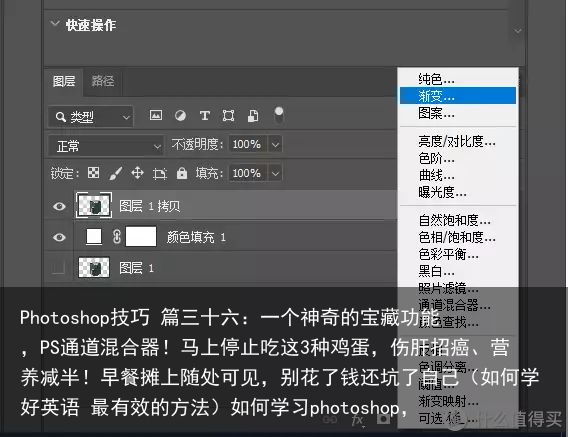This screenshot has height=437, width=568.
Task: Choose 纯色... from the menu
Action: click(x=458, y=79)
